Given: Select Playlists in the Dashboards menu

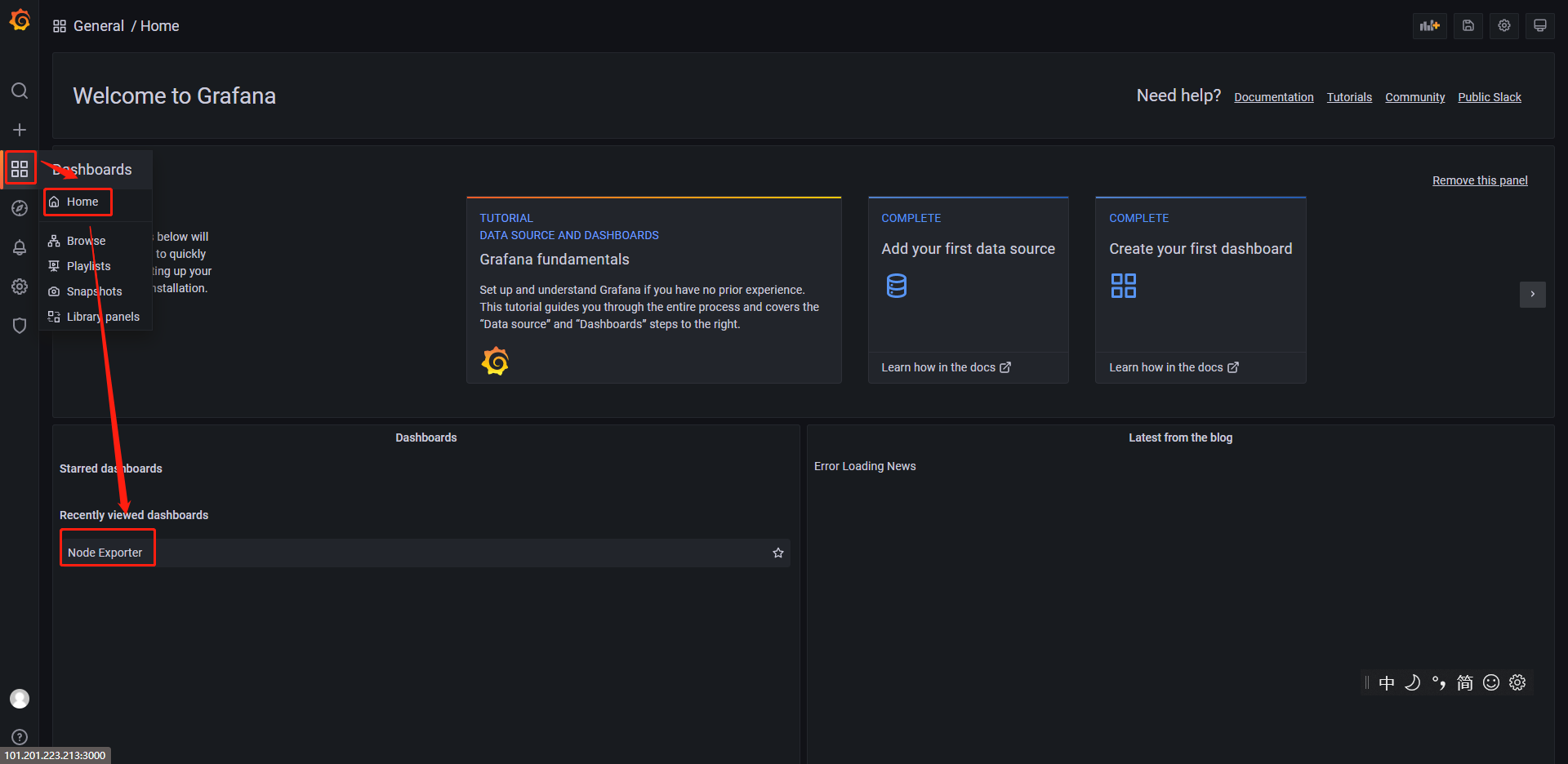Looking at the screenshot, I should tap(96, 266).
